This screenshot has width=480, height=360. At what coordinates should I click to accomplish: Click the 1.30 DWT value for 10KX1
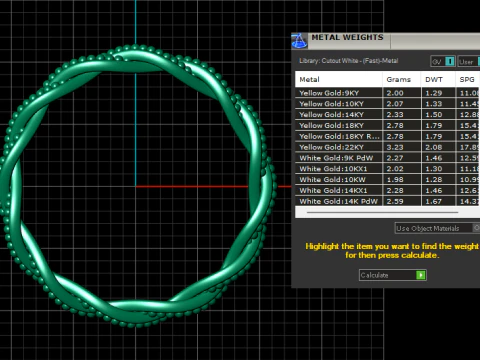(434, 169)
